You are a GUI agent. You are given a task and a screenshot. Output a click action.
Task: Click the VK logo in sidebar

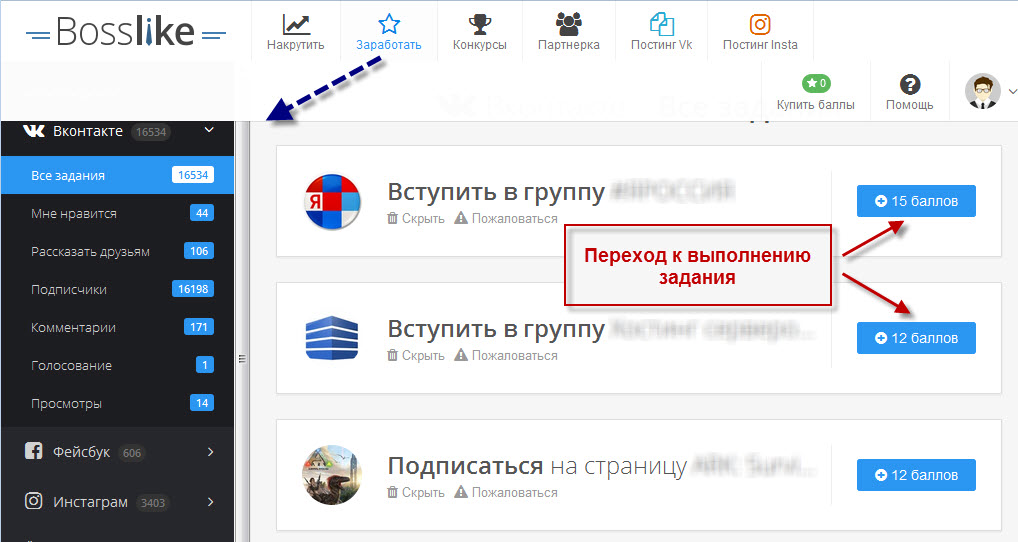point(34,131)
